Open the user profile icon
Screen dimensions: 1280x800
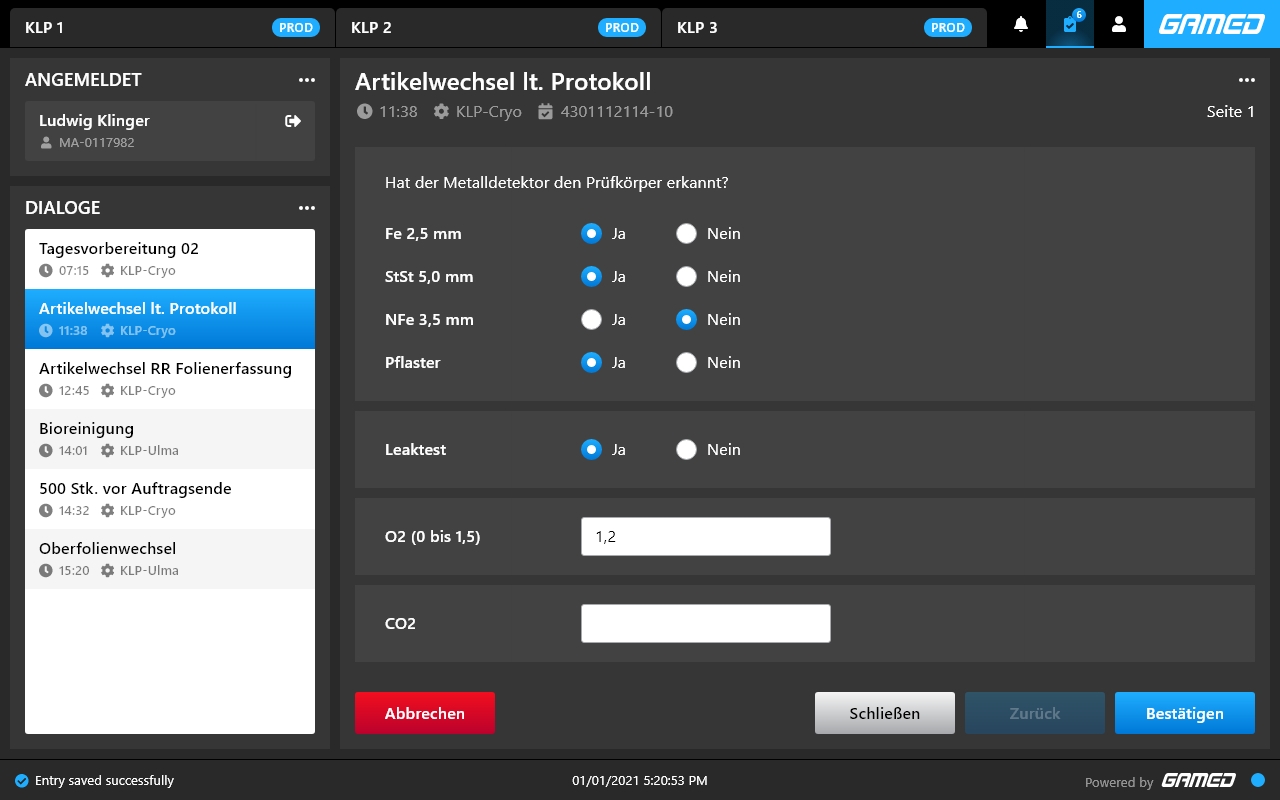point(1119,24)
